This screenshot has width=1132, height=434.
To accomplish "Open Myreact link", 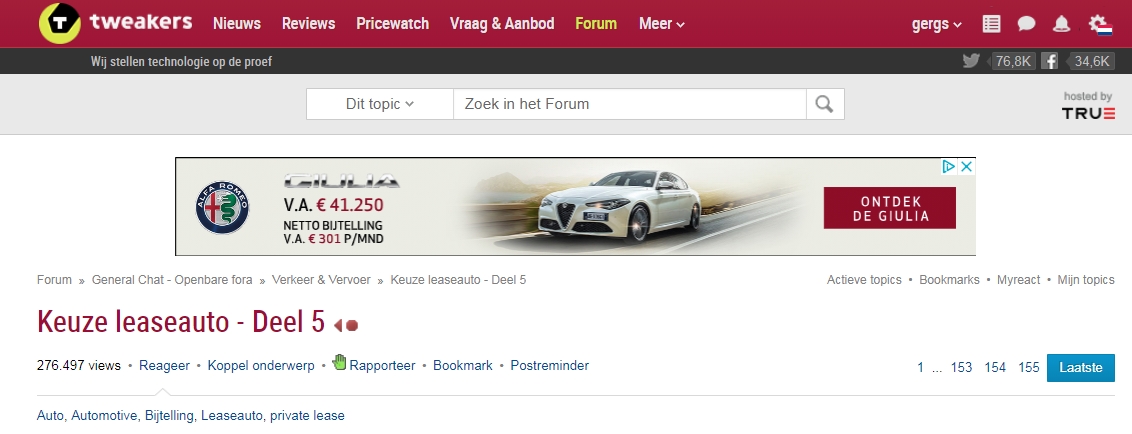I will pyautogui.click(x=1019, y=279).
